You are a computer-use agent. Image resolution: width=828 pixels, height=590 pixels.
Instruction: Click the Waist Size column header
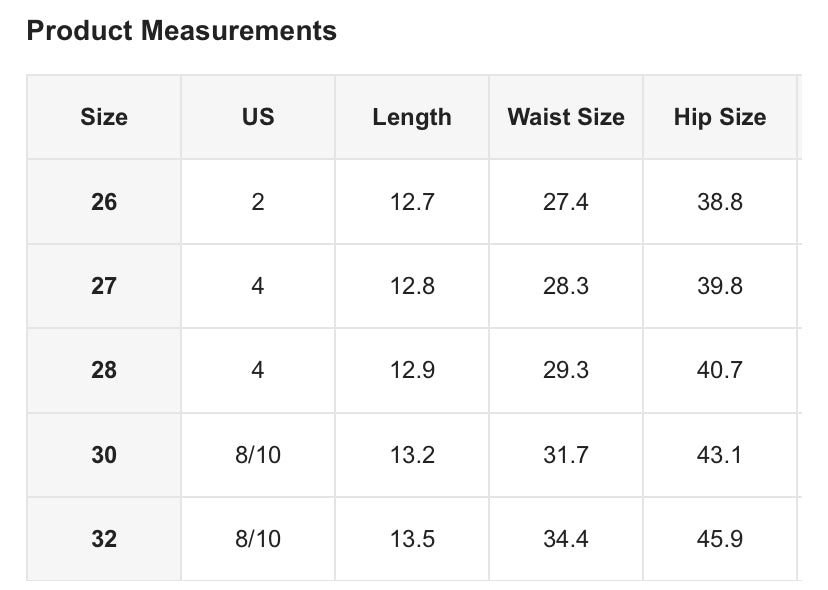click(566, 117)
